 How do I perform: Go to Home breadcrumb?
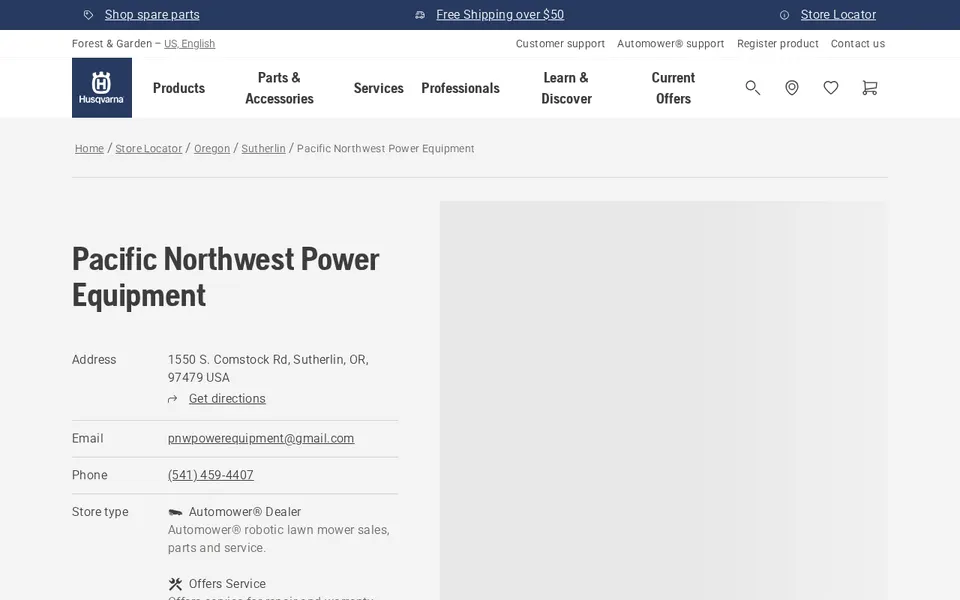click(x=89, y=149)
